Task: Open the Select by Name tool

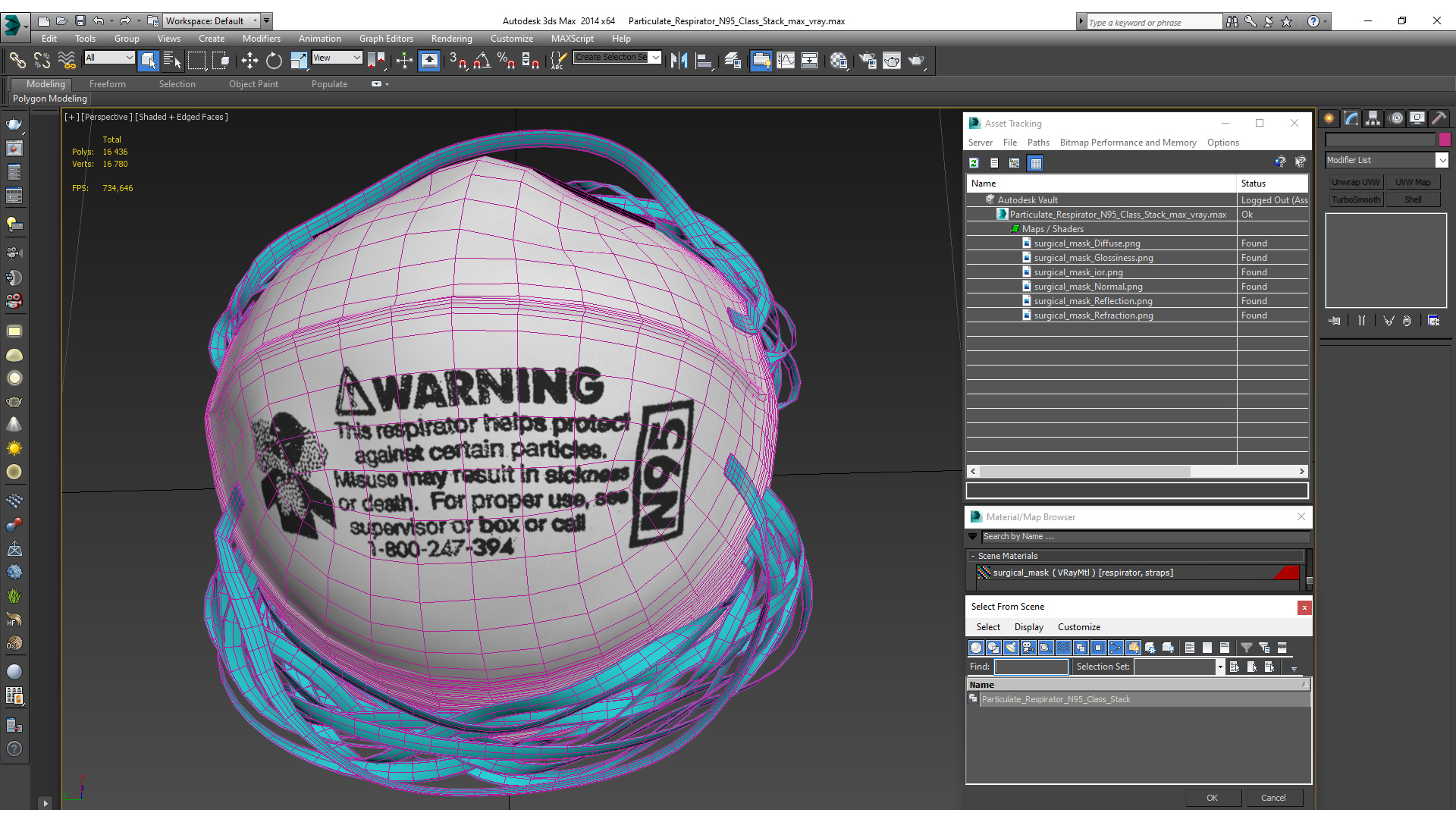Action: 172,61
